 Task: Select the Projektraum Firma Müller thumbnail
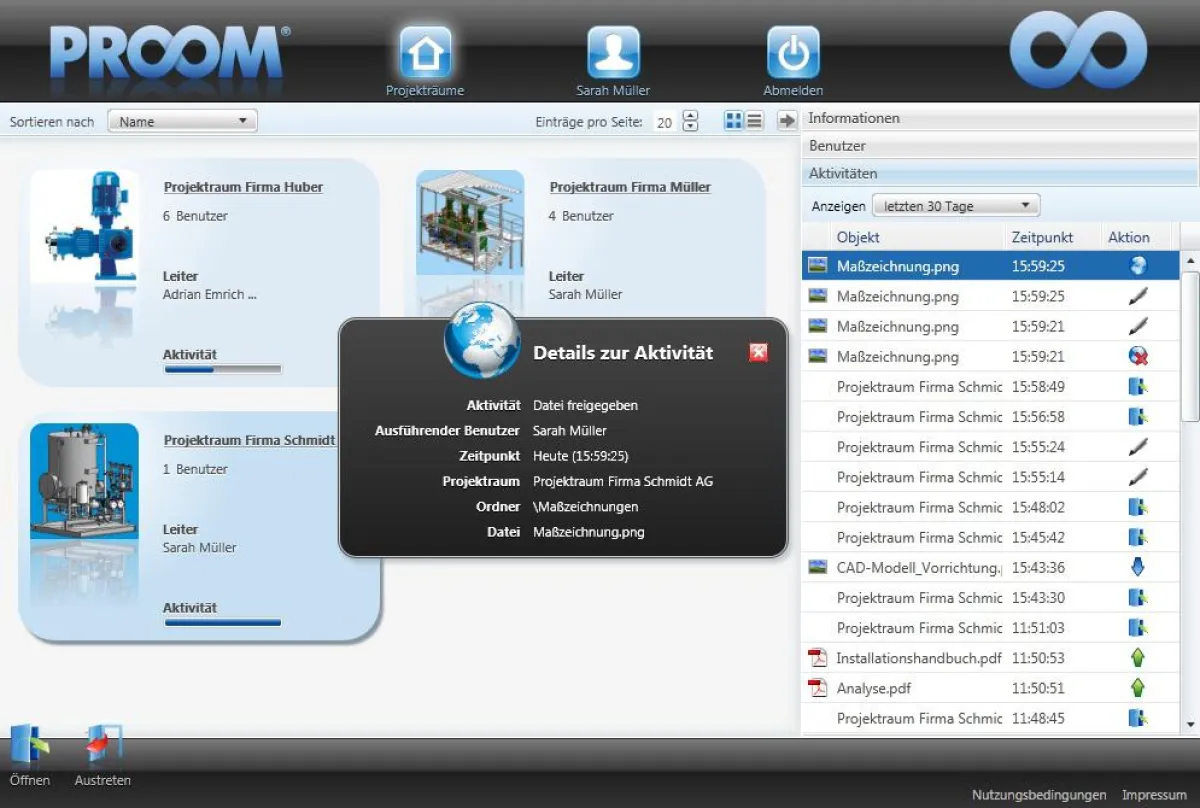[470, 223]
